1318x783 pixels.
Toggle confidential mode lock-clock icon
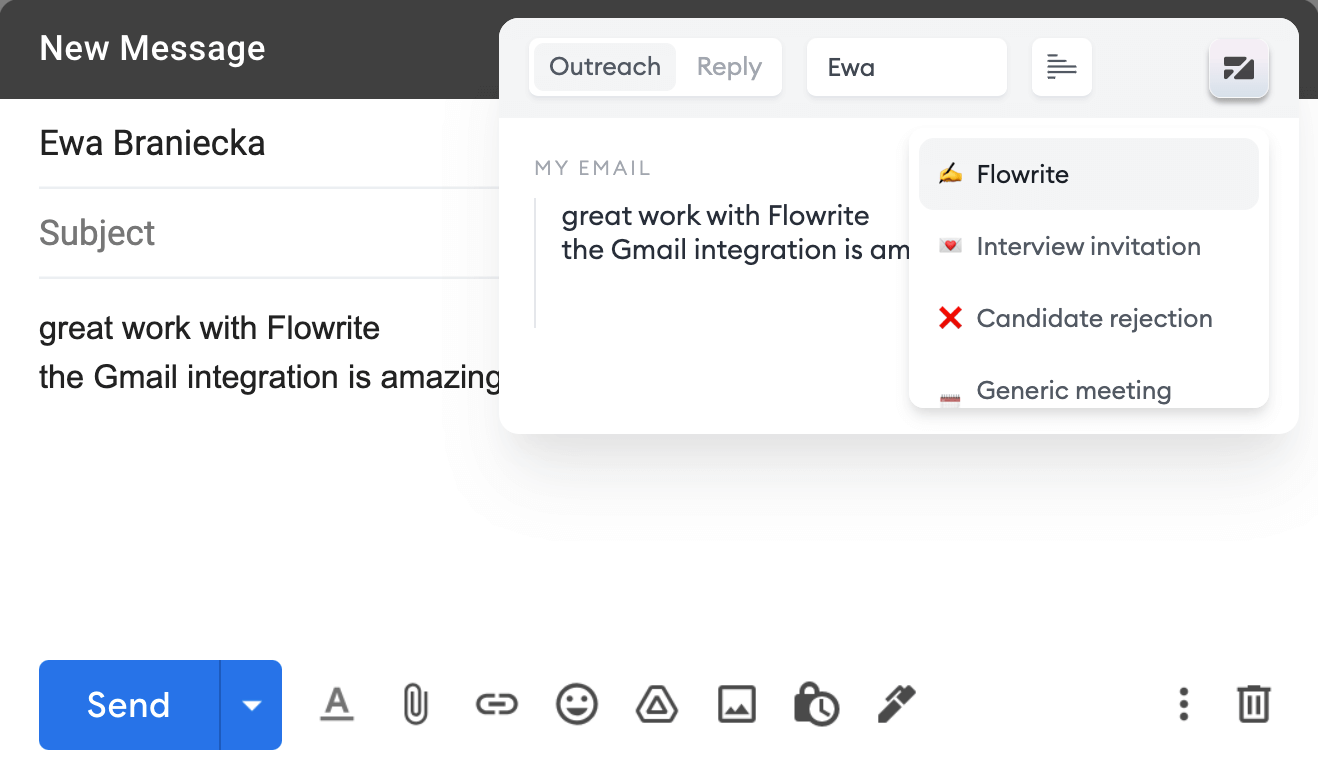coord(816,705)
